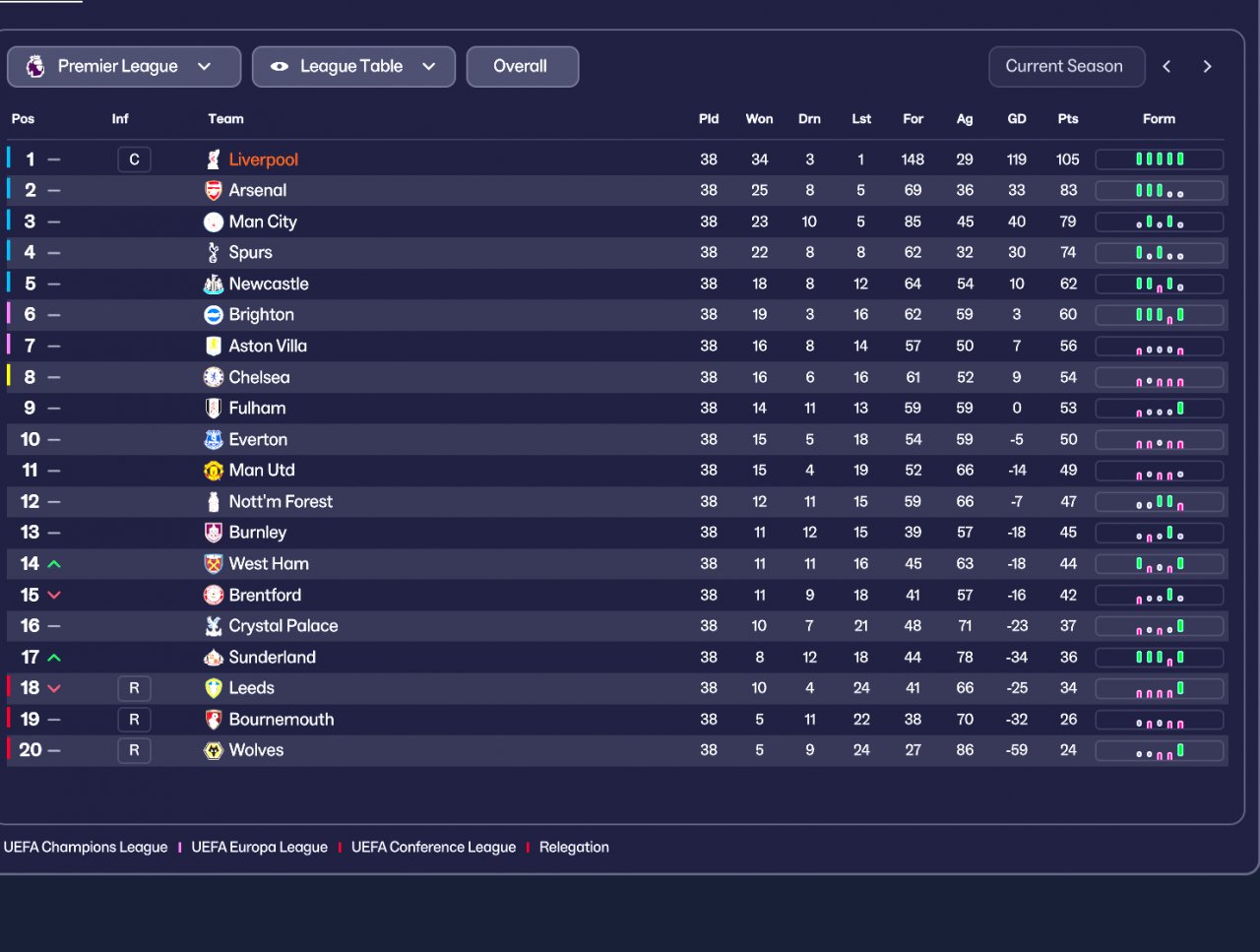Click the Newcastle club badge icon

(x=213, y=284)
